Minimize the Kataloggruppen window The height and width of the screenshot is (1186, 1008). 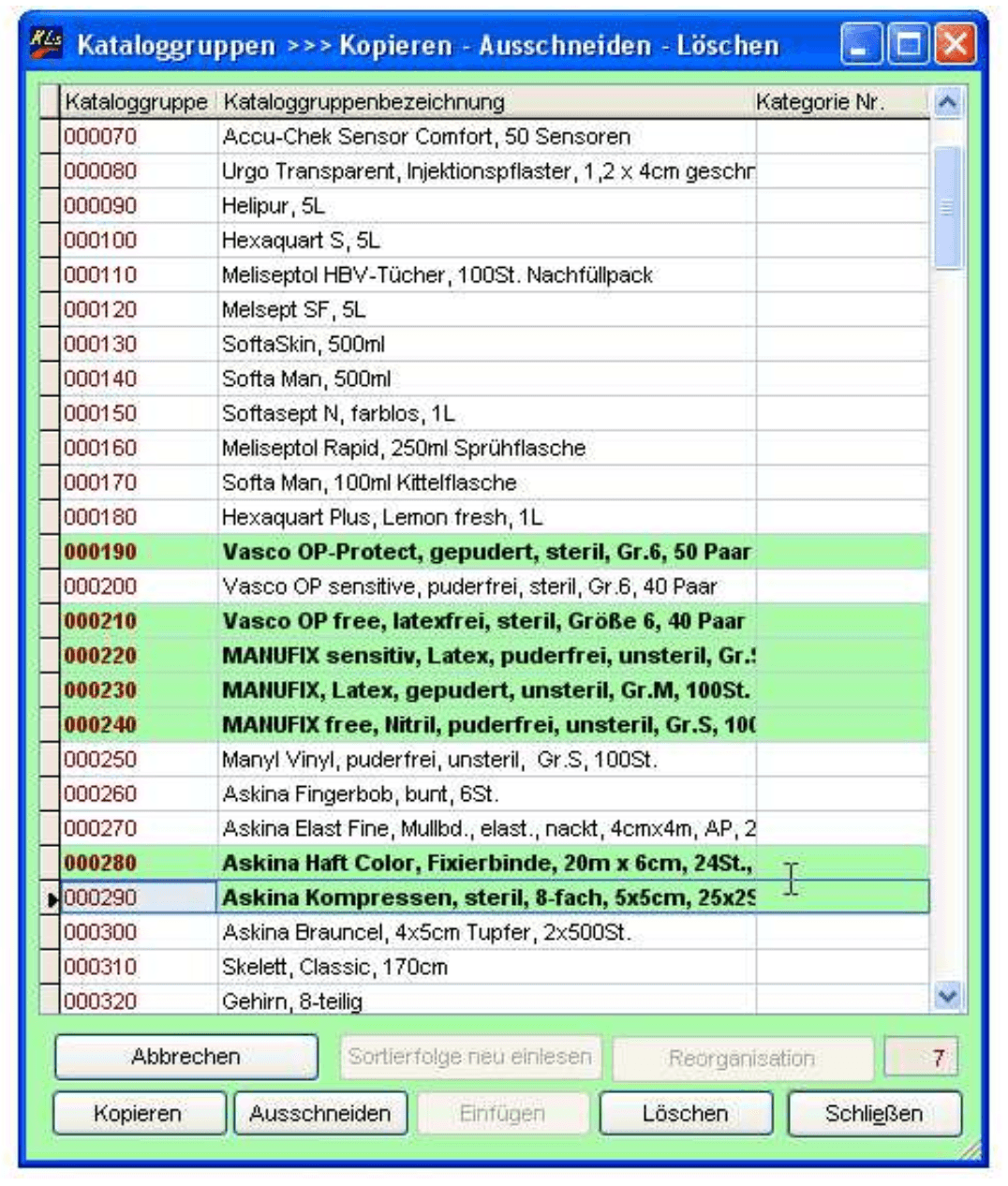pyautogui.click(x=860, y=45)
